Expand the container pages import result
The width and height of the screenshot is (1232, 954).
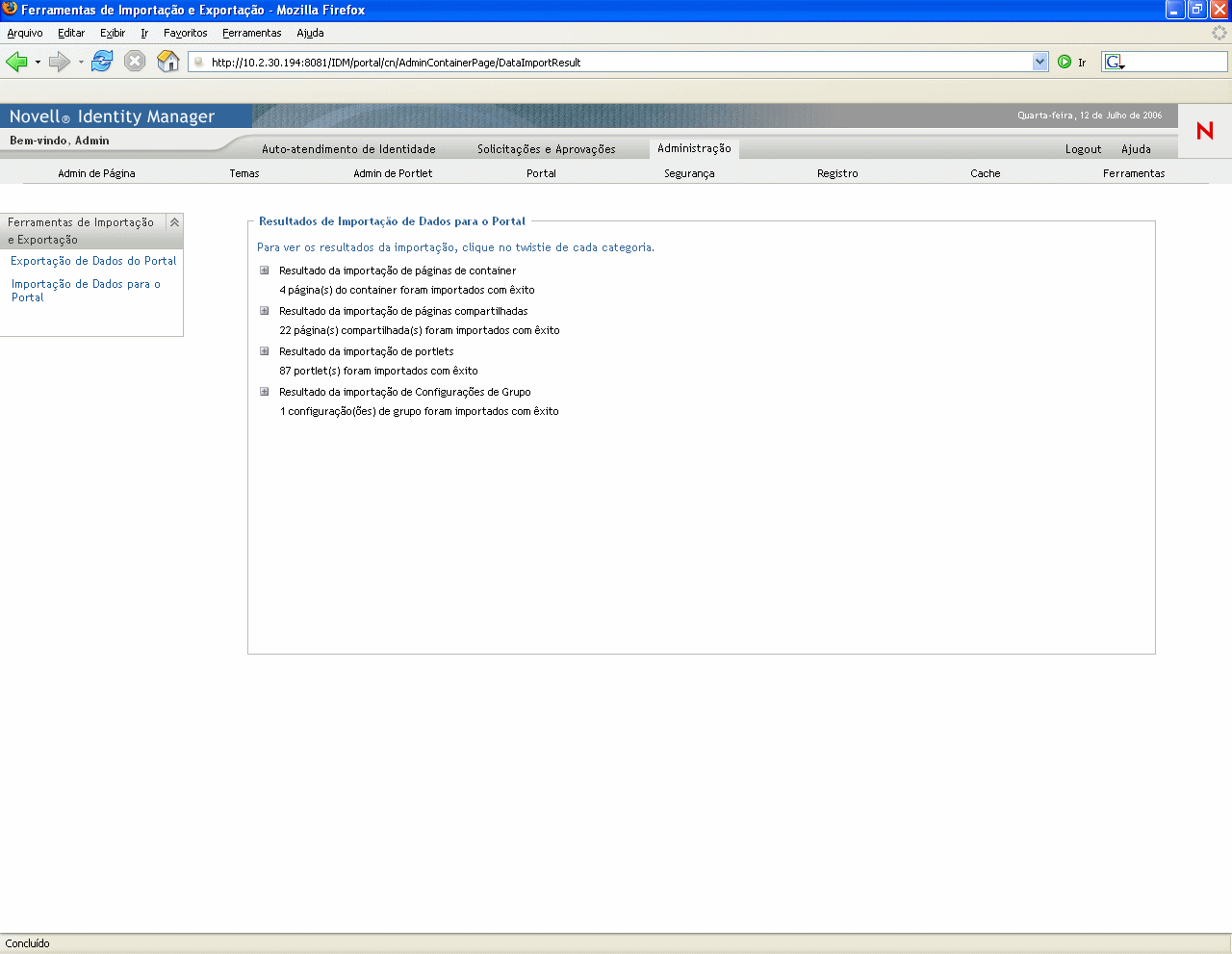[x=264, y=271]
